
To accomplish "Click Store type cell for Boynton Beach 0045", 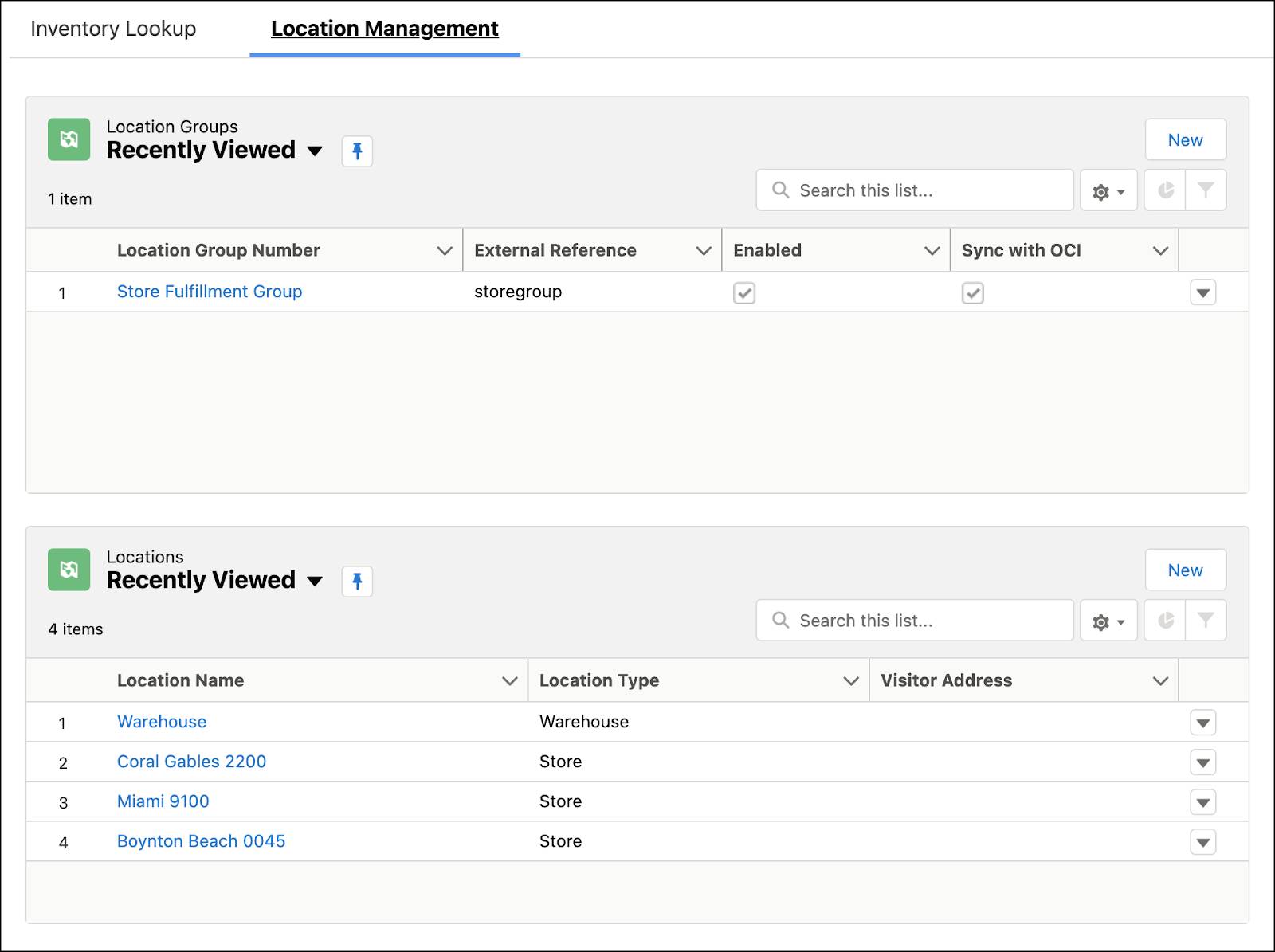I will (560, 841).
